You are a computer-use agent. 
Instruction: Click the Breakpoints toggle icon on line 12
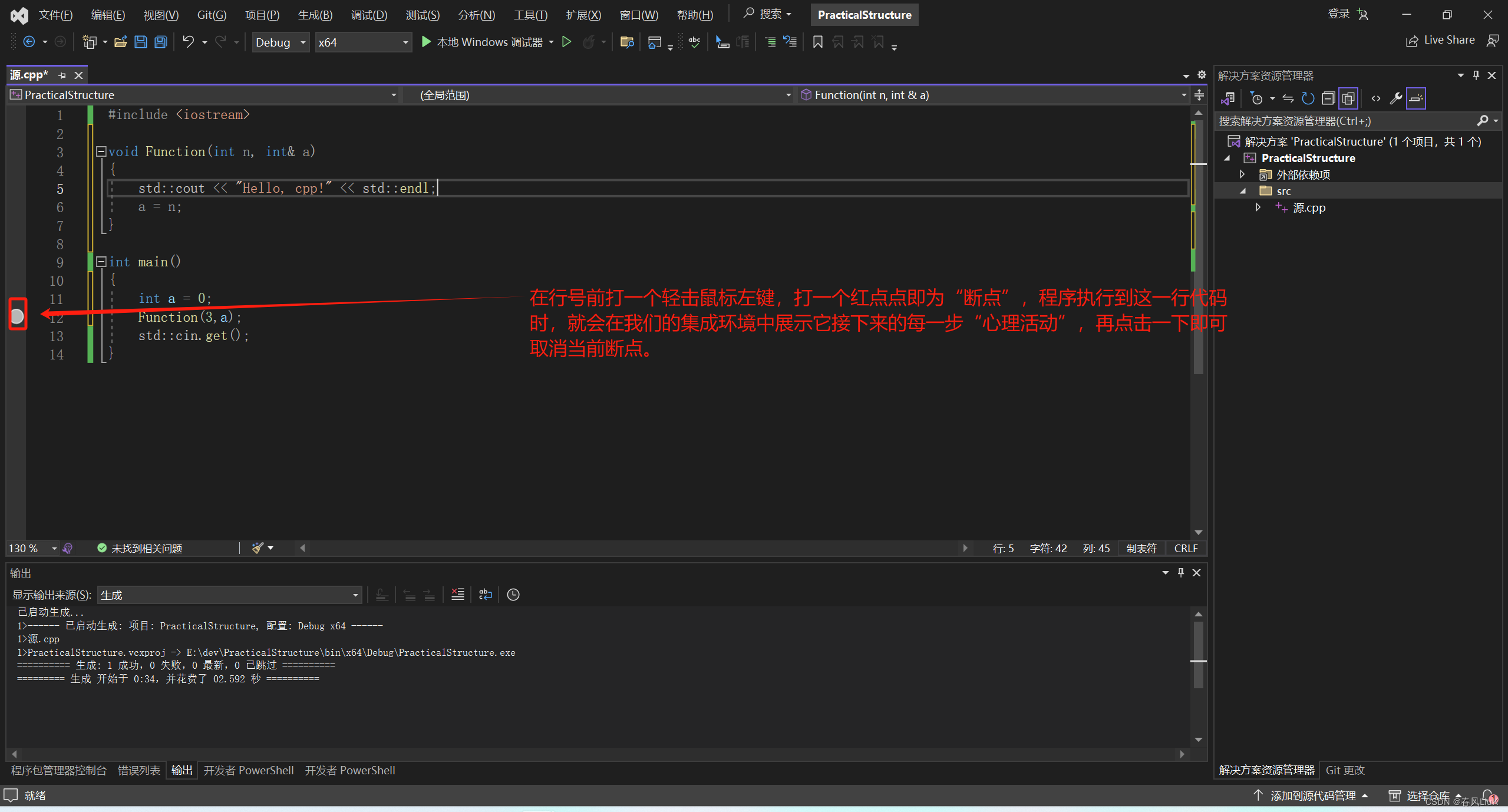pos(17,317)
